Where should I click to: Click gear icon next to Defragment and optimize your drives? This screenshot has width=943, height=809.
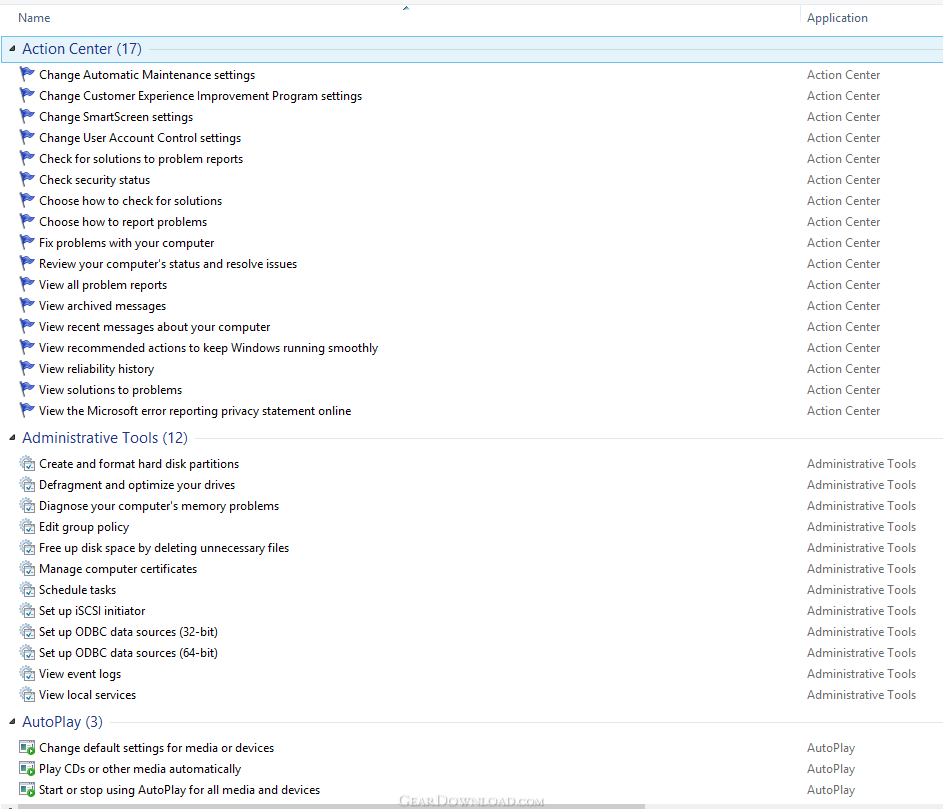click(27, 484)
